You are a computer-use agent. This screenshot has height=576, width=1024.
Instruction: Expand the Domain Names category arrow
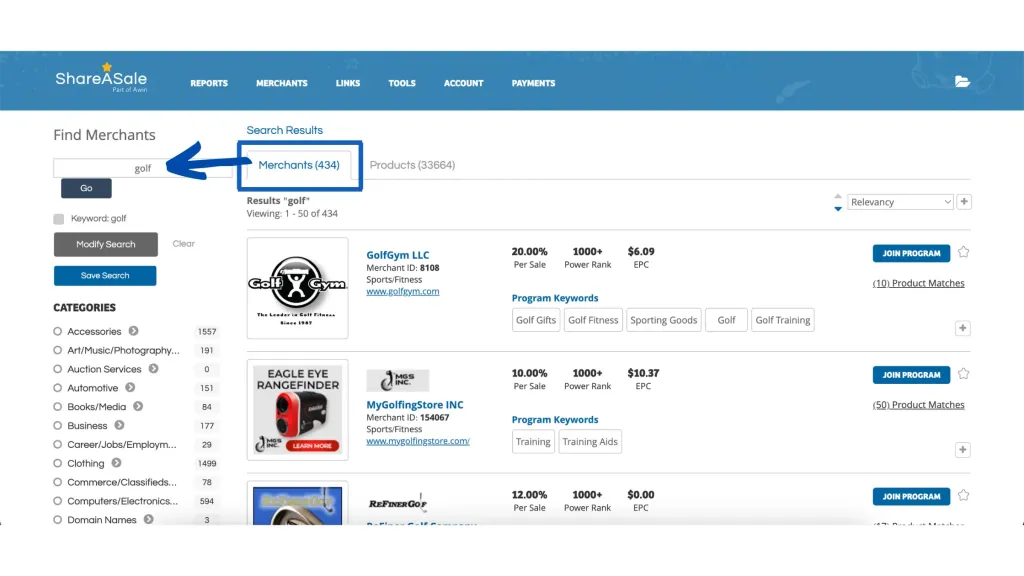click(148, 520)
